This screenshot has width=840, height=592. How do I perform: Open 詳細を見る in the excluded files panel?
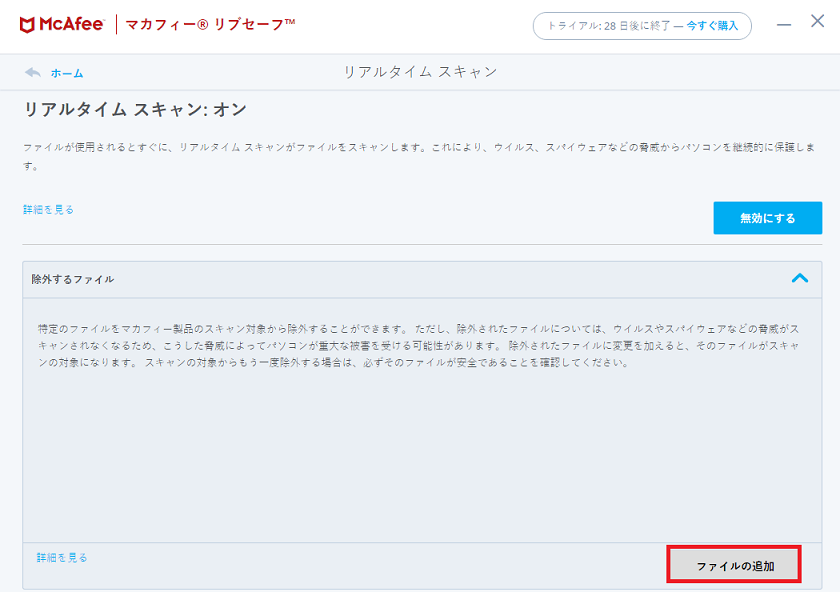[x=62, y=558]
